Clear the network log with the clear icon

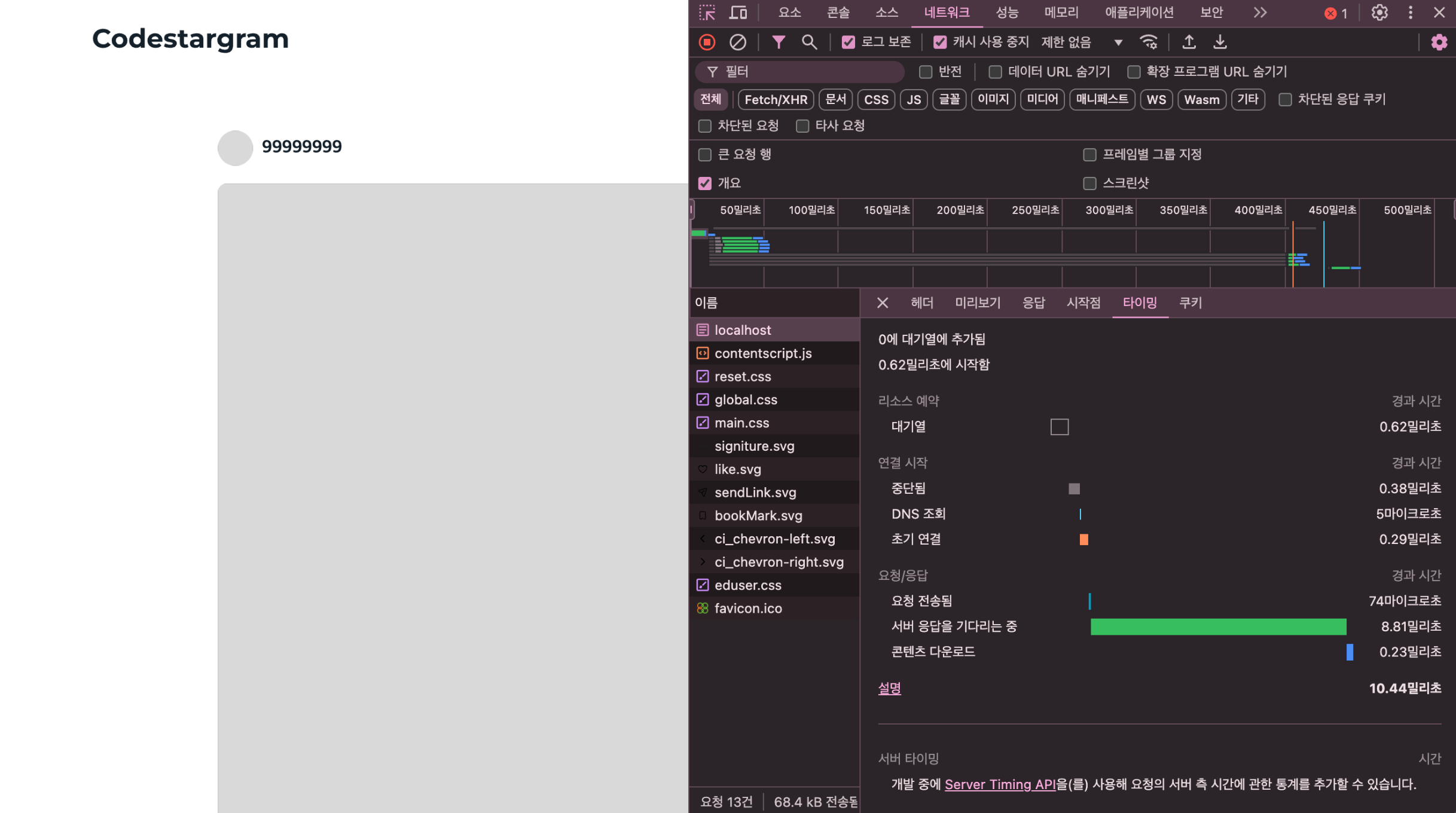(x=738, y=42)
